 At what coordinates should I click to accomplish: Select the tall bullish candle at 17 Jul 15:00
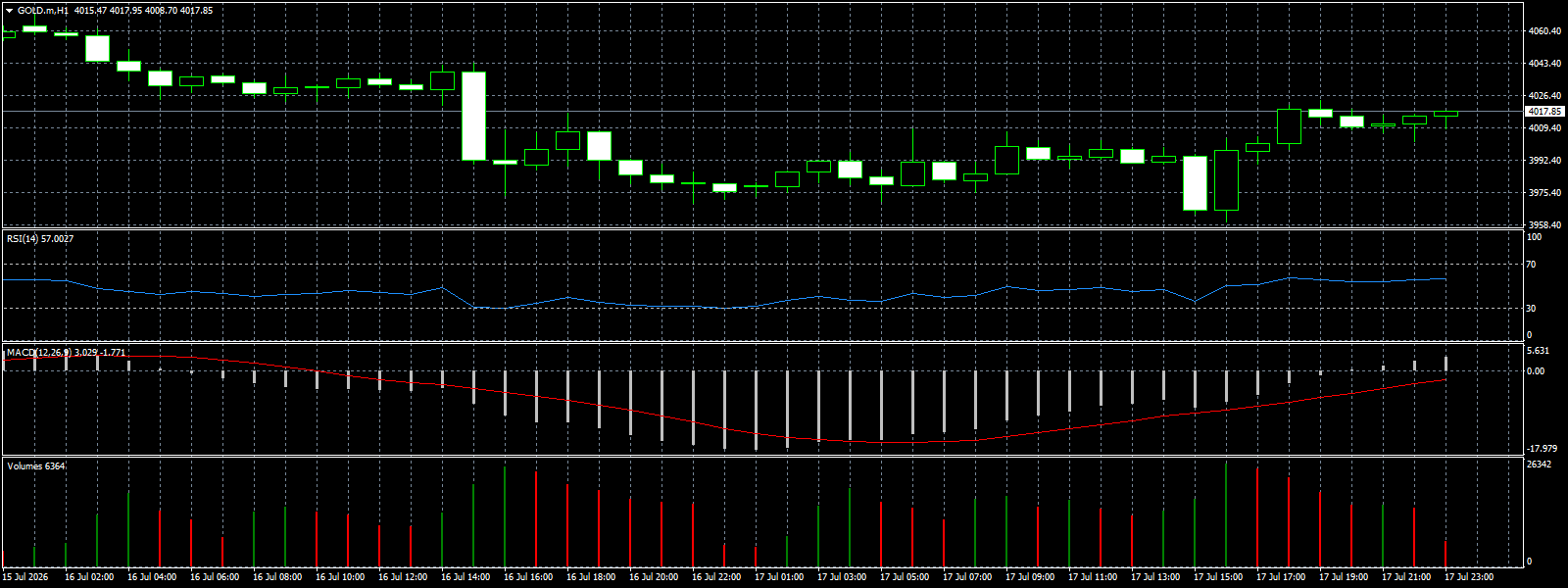(1226, 180)
